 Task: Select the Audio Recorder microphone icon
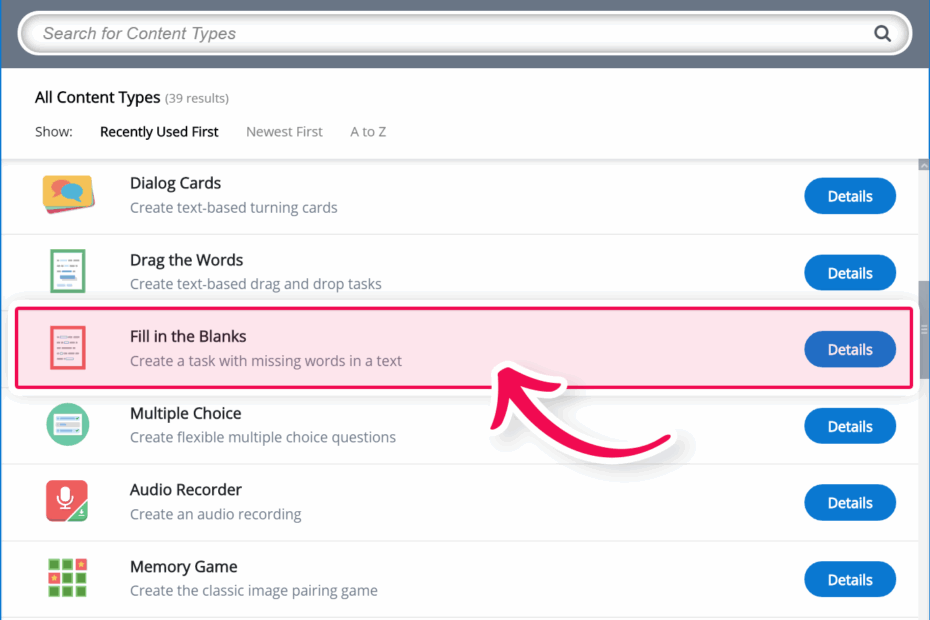[x=67, y=501]
